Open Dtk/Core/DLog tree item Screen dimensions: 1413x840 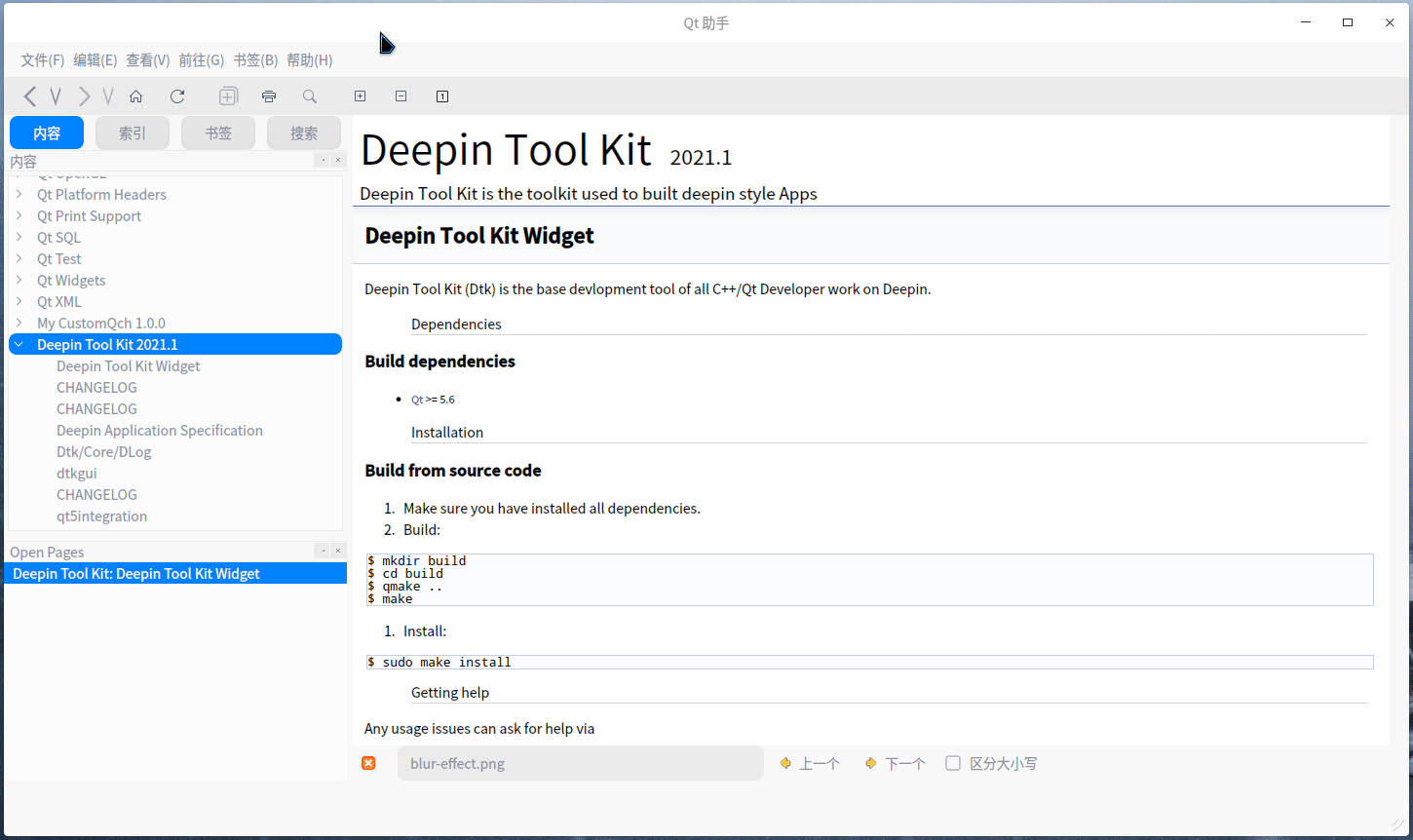tap(103, 452)
